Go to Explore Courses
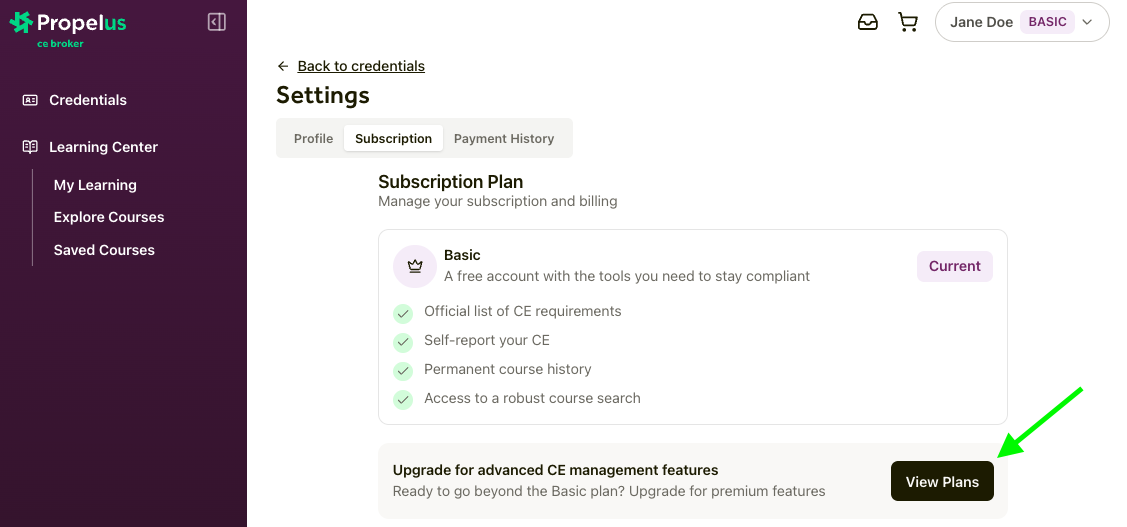This screenshot has height=527, width=1127. (x=109, y=217)
